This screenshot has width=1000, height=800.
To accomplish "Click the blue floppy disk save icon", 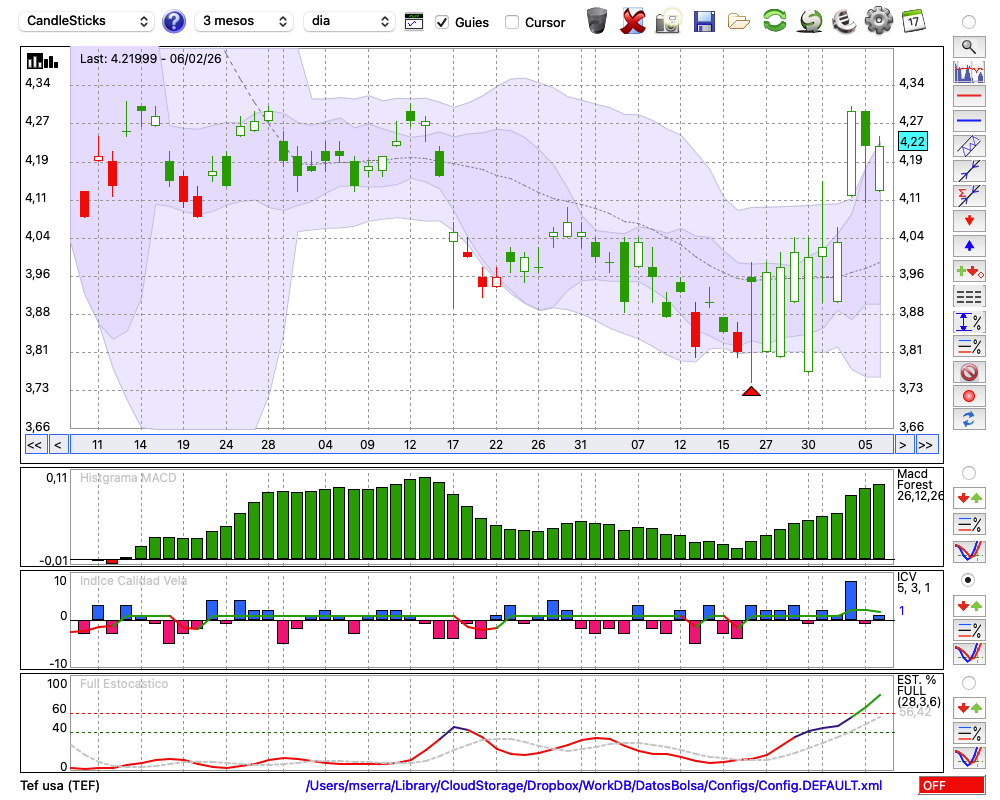I will [704, 20].
